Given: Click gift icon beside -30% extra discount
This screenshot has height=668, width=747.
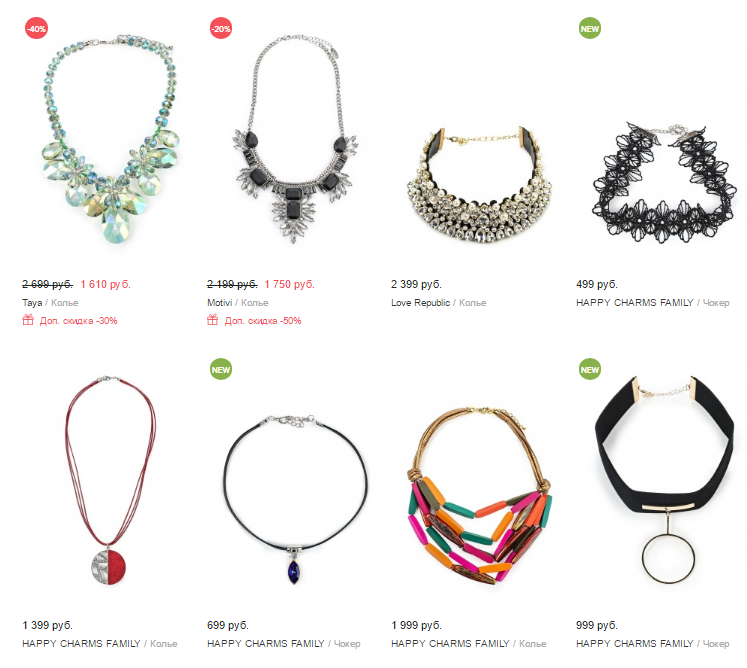Looking at the screenshot, I should point(28,320).
